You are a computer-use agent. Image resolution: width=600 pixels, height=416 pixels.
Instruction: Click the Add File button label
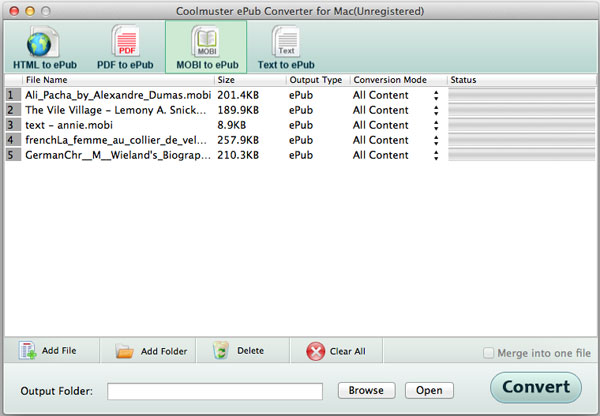(59, 351)
